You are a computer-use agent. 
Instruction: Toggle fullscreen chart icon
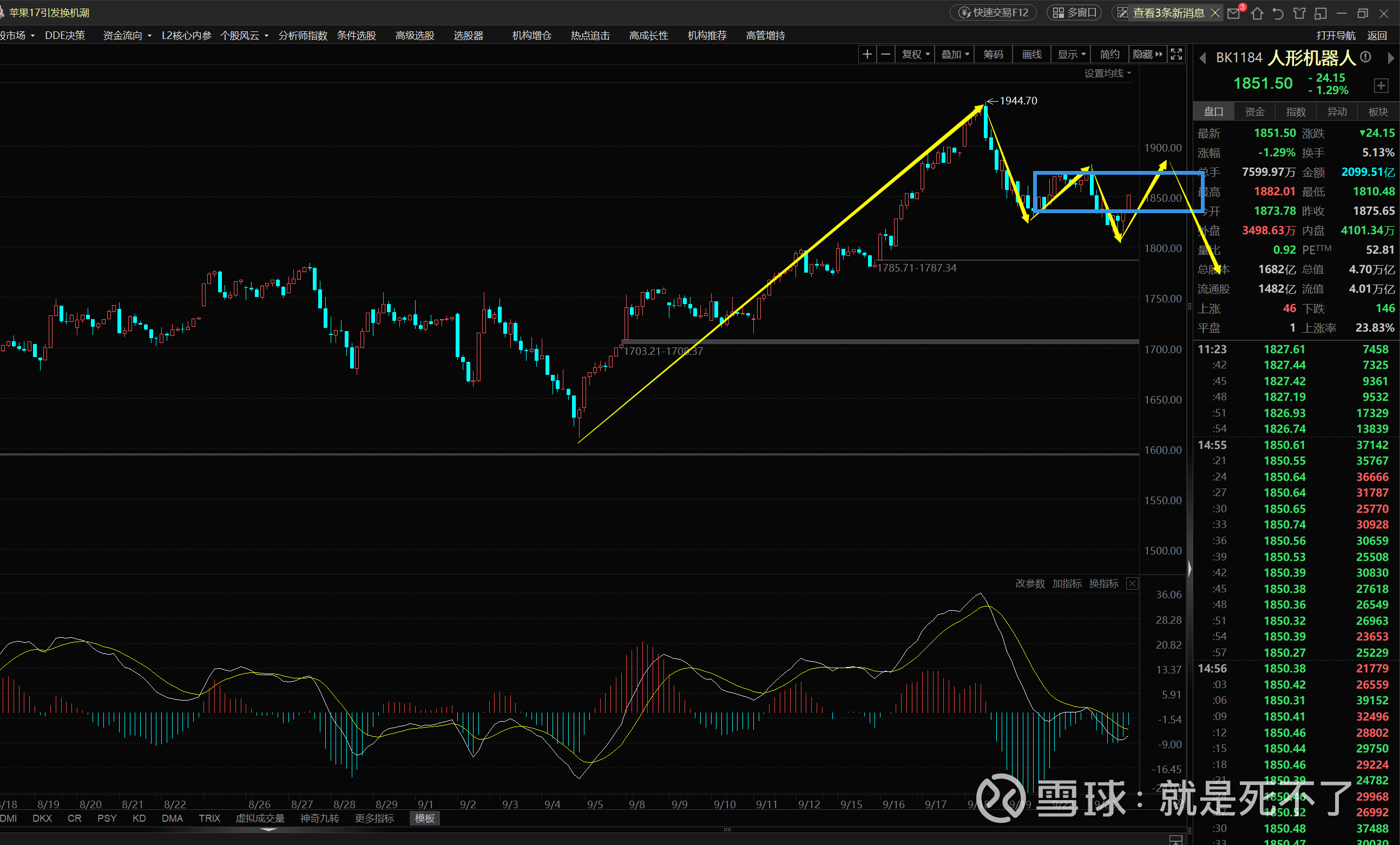pos(1176,55)
